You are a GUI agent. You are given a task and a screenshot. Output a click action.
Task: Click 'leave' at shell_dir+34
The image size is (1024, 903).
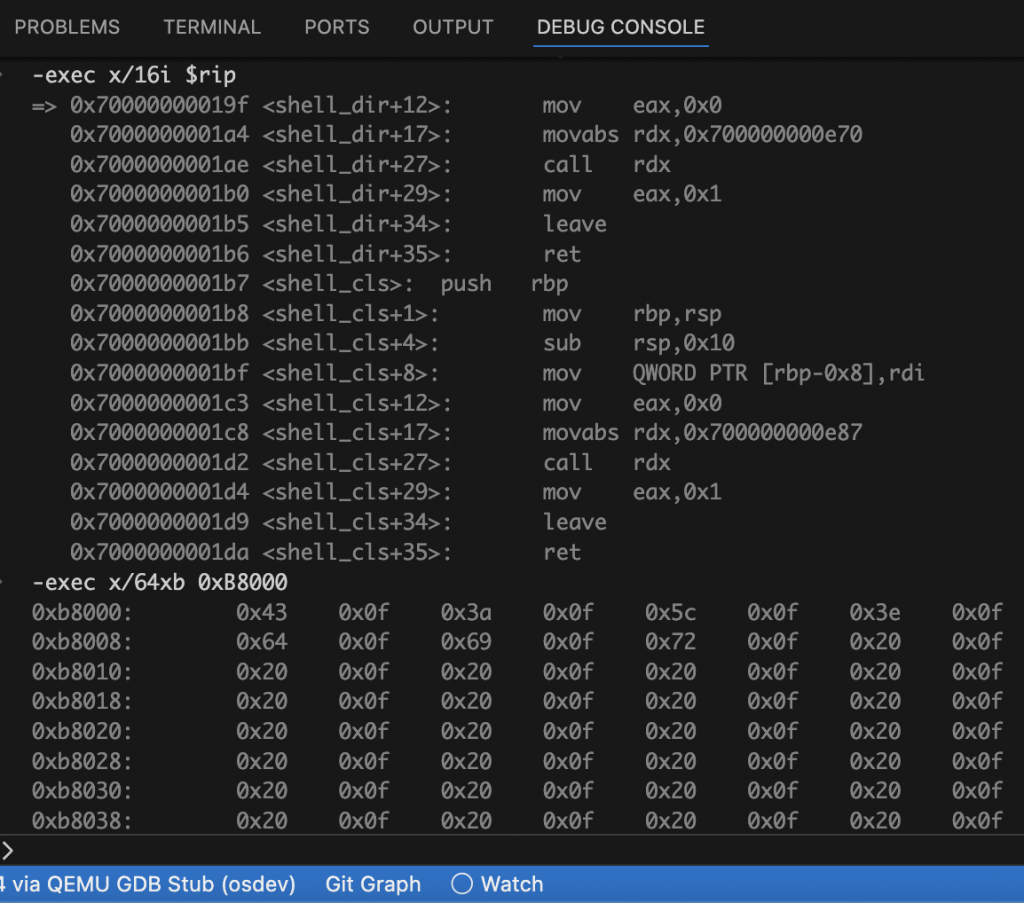pyautogui.click(x=575, y=224)
